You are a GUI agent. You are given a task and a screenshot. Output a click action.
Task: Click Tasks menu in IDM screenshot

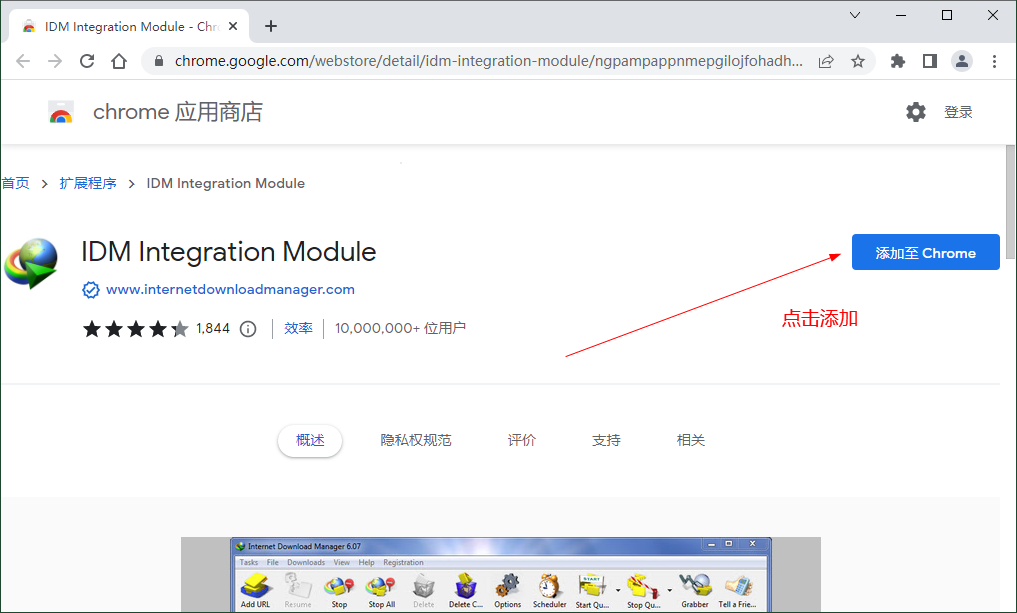tap(248, 562)
